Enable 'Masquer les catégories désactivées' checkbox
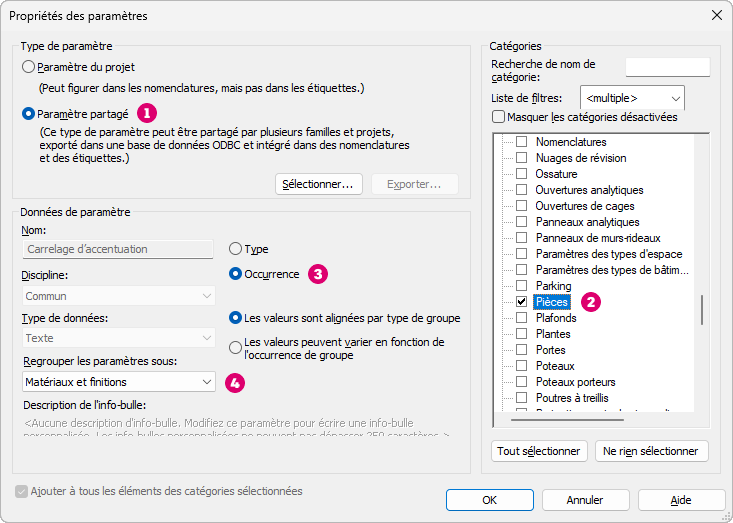The height and width of the screenshot is (523, 733). pyautogui.click(x=499, y=117)
